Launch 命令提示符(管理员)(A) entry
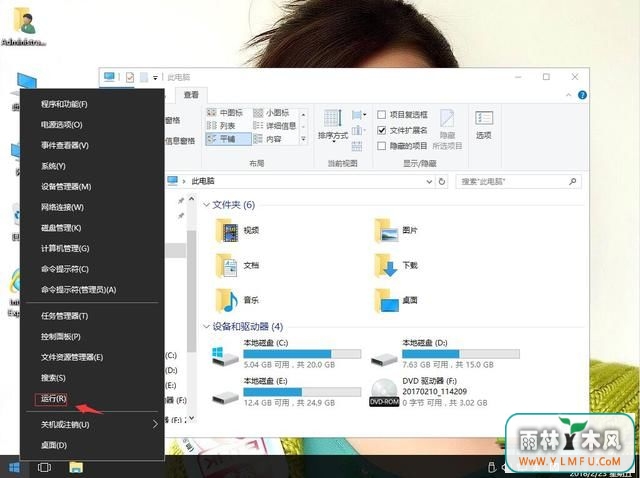Screen dimensions: 640x478 point(78,289)
